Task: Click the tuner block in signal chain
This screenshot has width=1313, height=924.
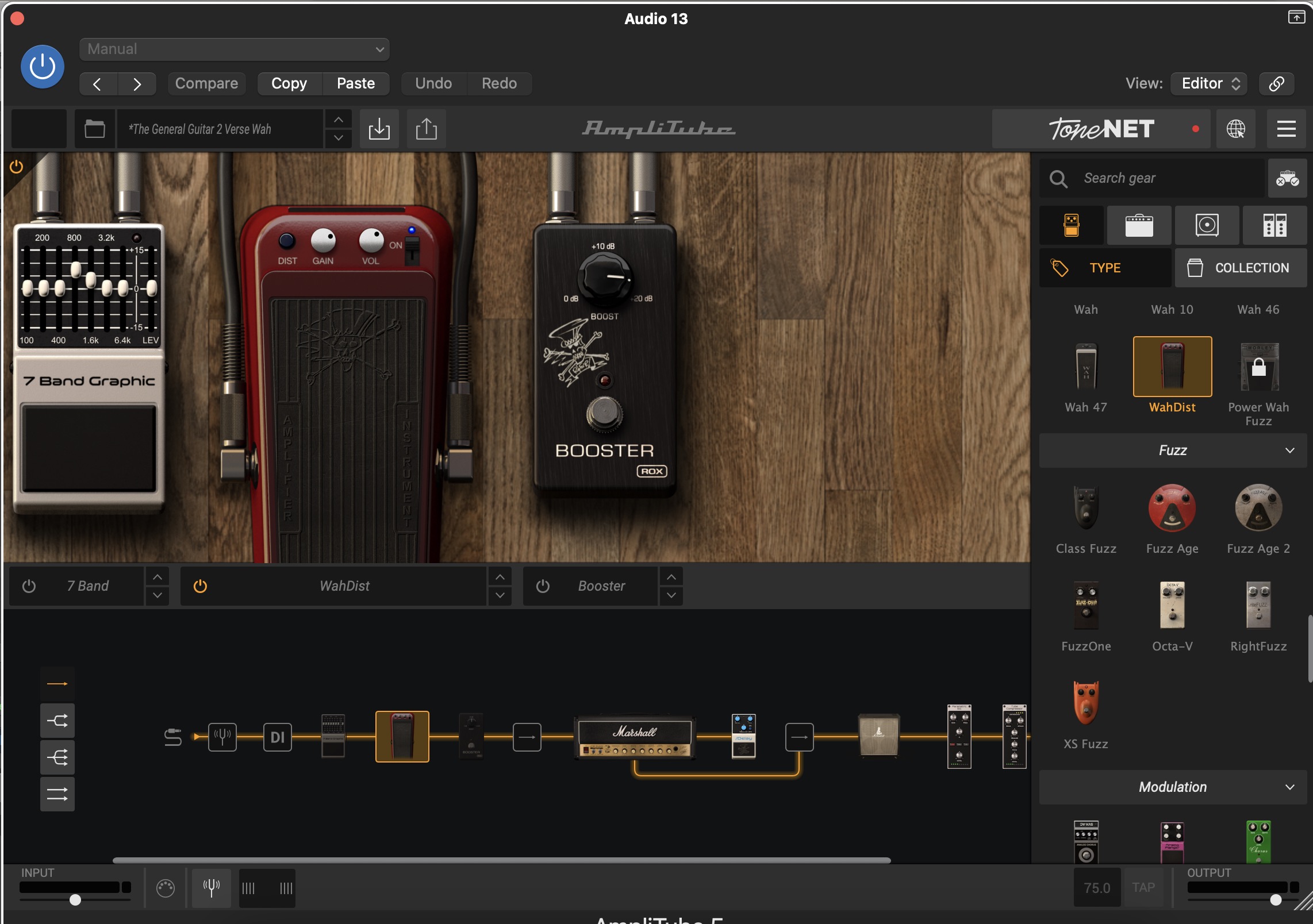Action: point(222,737)
